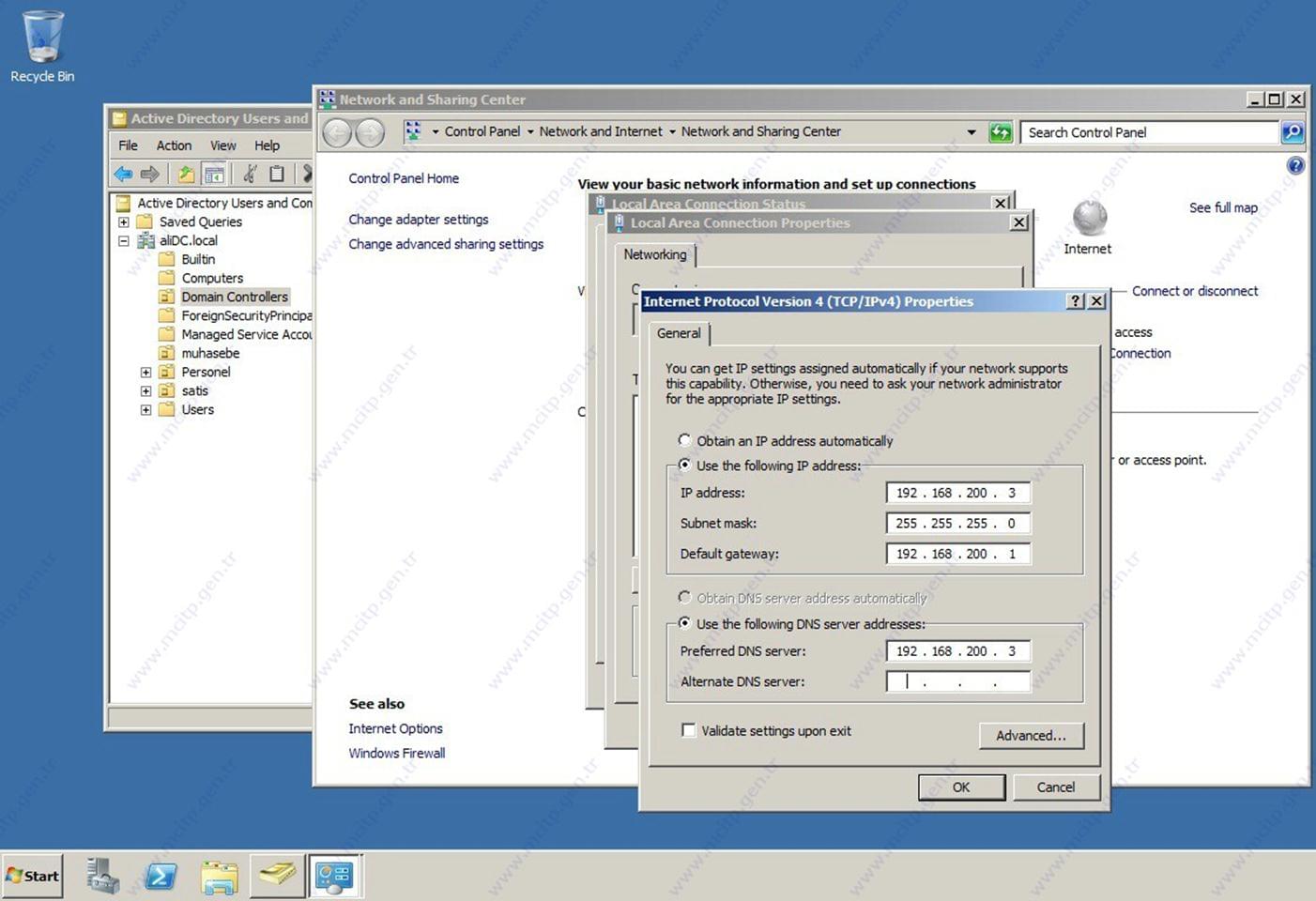
Task: Select Use the following DNS server addresses
Action: coord(684,623)
